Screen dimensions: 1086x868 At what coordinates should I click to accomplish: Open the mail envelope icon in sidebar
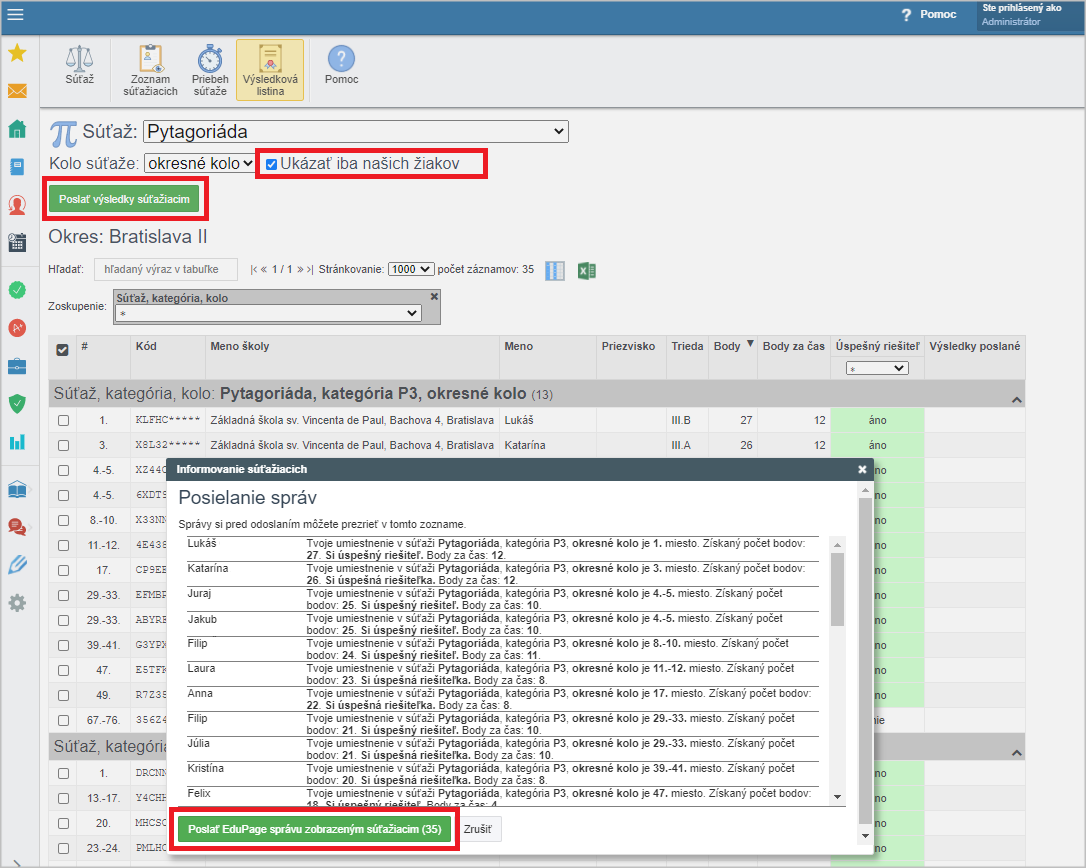click(17, 91)
